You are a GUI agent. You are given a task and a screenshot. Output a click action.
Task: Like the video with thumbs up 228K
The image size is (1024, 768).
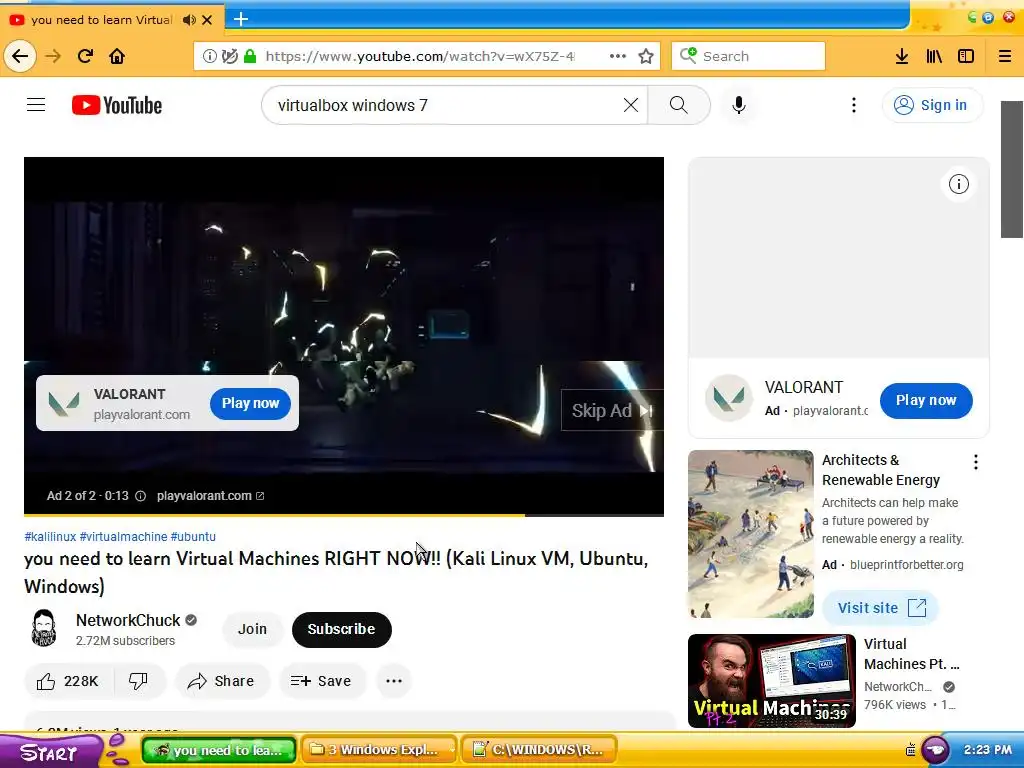point(69,681)
